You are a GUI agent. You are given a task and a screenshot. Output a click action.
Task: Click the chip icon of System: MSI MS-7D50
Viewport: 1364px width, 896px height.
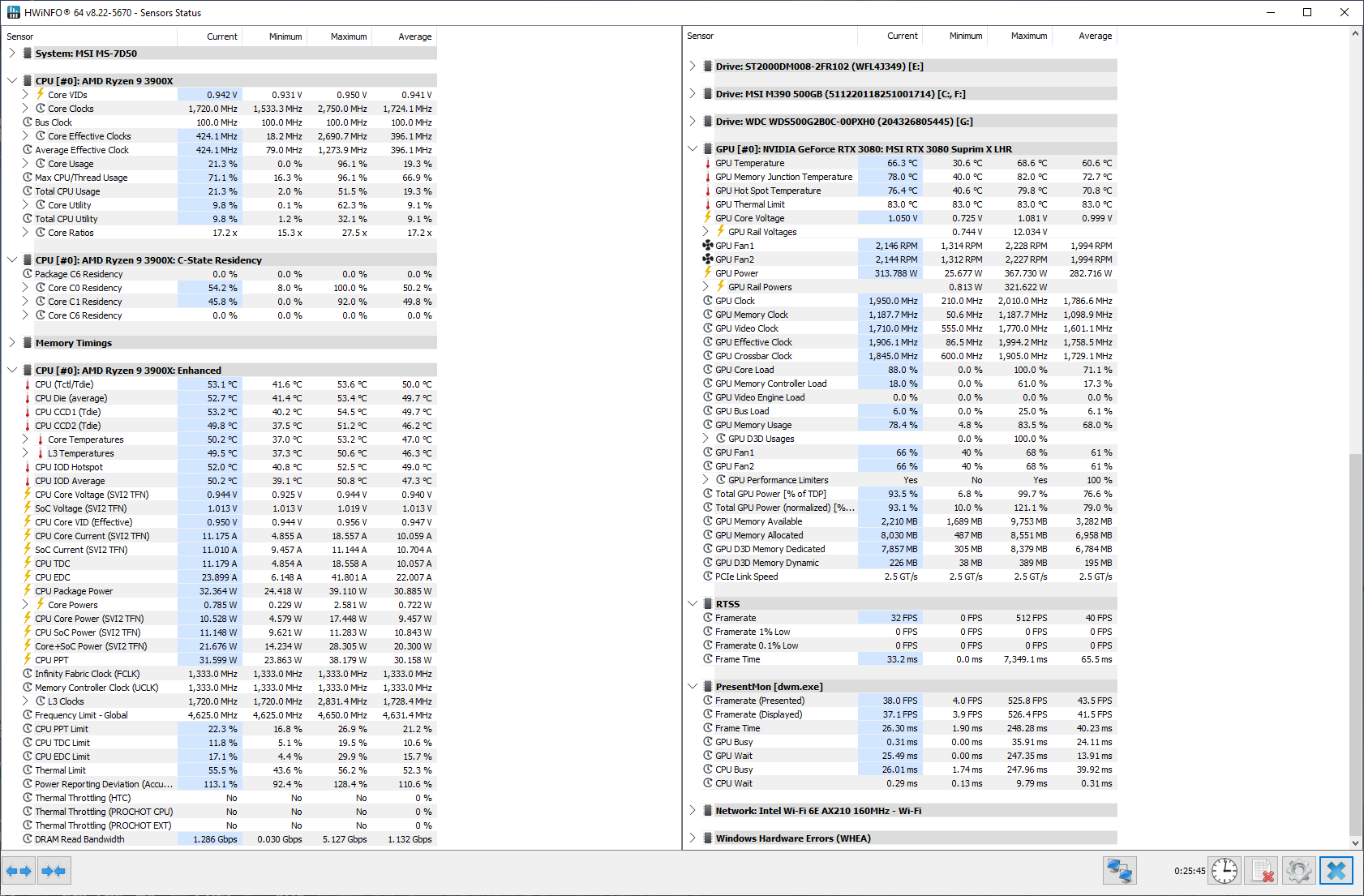(x=28, y=54)
